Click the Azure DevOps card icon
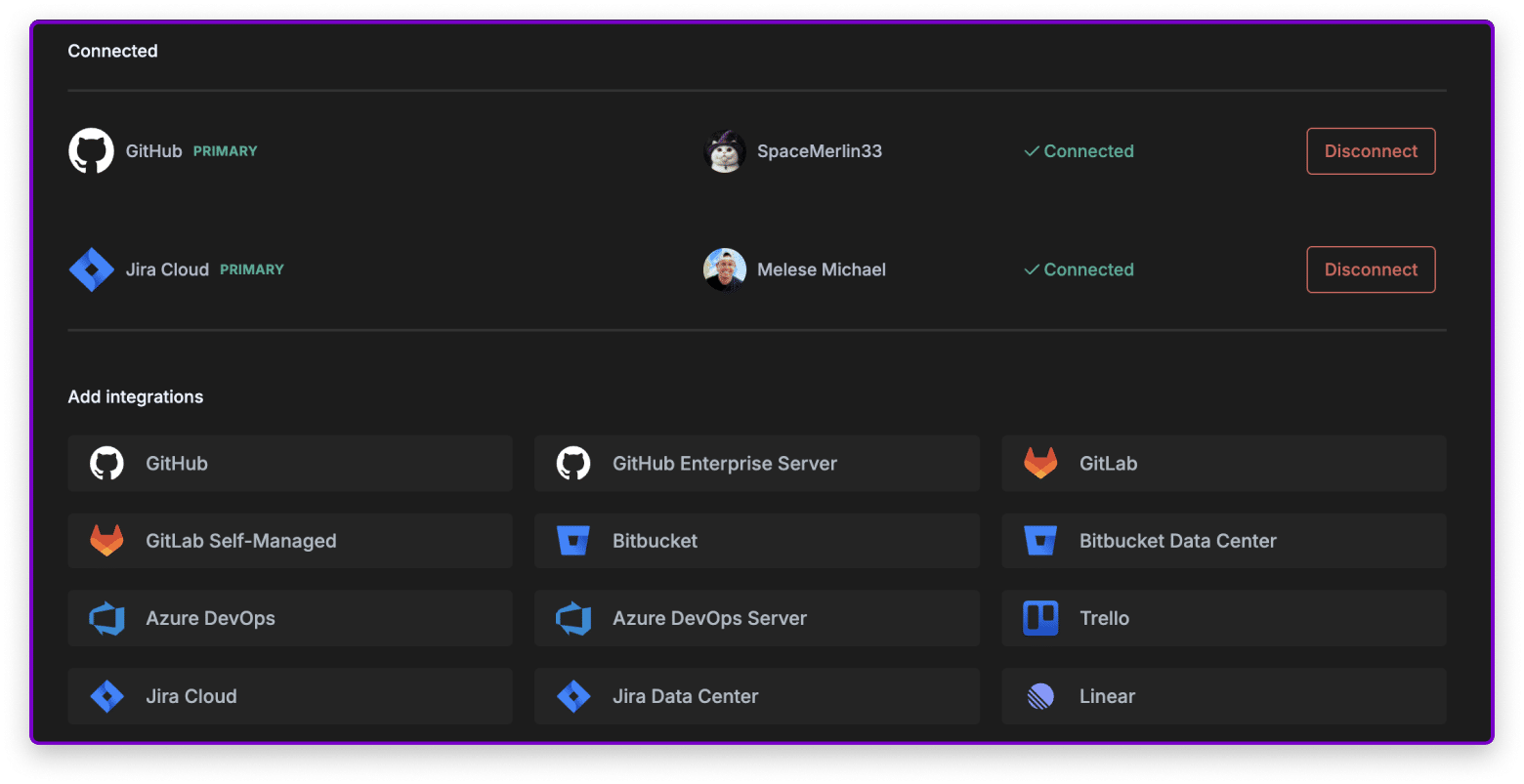Viewport: 1524px width, 784px height. coord(106,618)
